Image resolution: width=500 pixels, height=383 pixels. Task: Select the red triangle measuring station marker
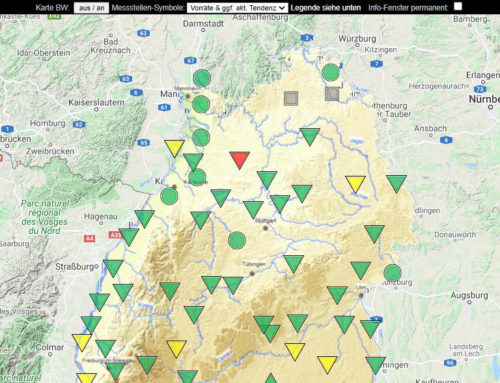click(239, 160)
